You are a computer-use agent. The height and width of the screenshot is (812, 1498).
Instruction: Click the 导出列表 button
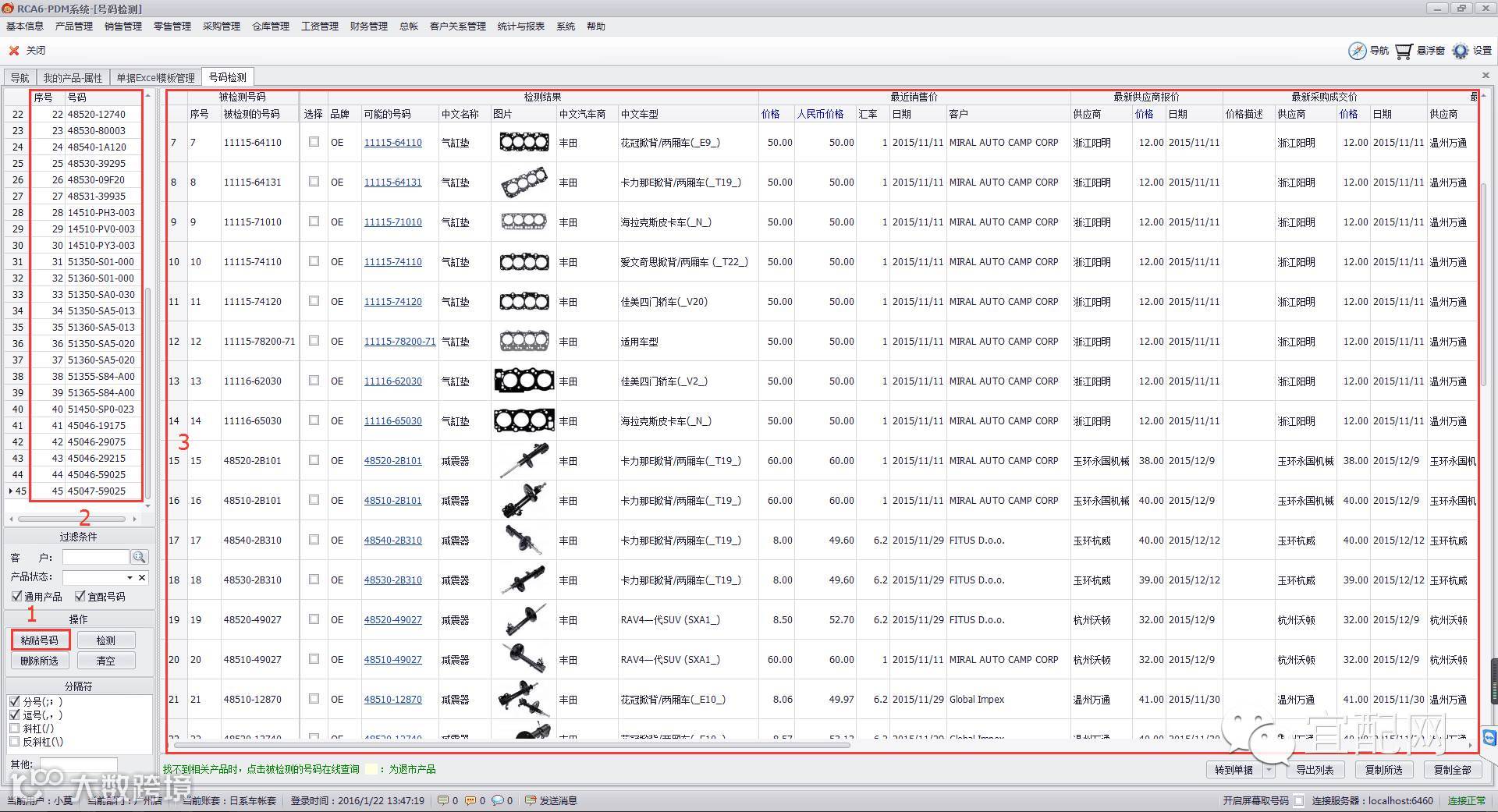[1315, 770]
